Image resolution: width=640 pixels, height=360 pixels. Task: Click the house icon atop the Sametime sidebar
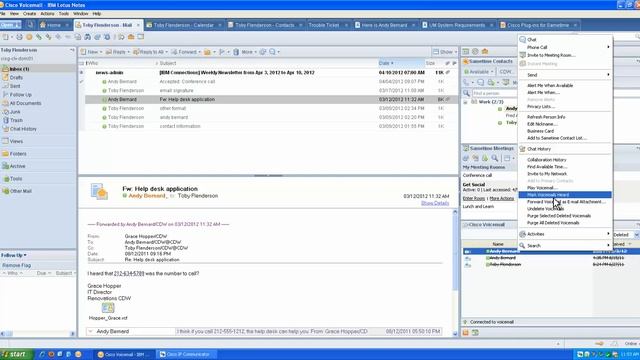[x=485, y=51]
